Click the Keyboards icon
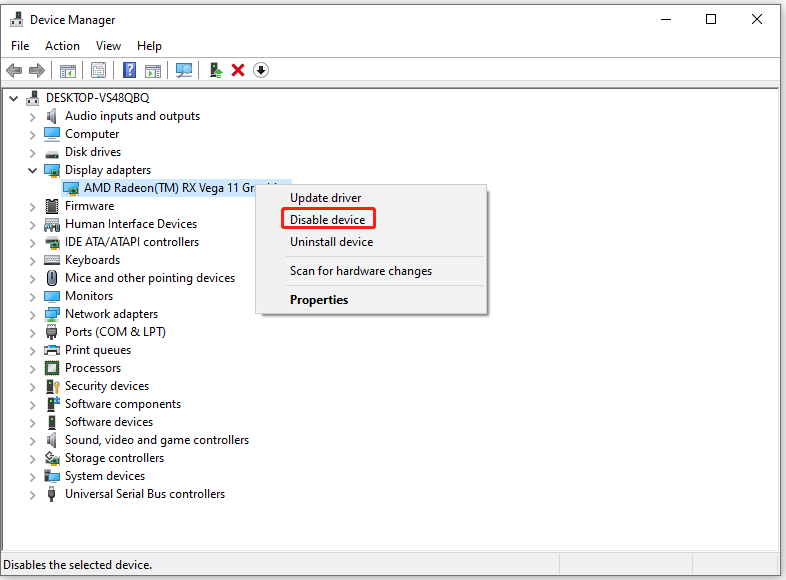This screenshot has width=786, height=580. click(x=52, y=260)
